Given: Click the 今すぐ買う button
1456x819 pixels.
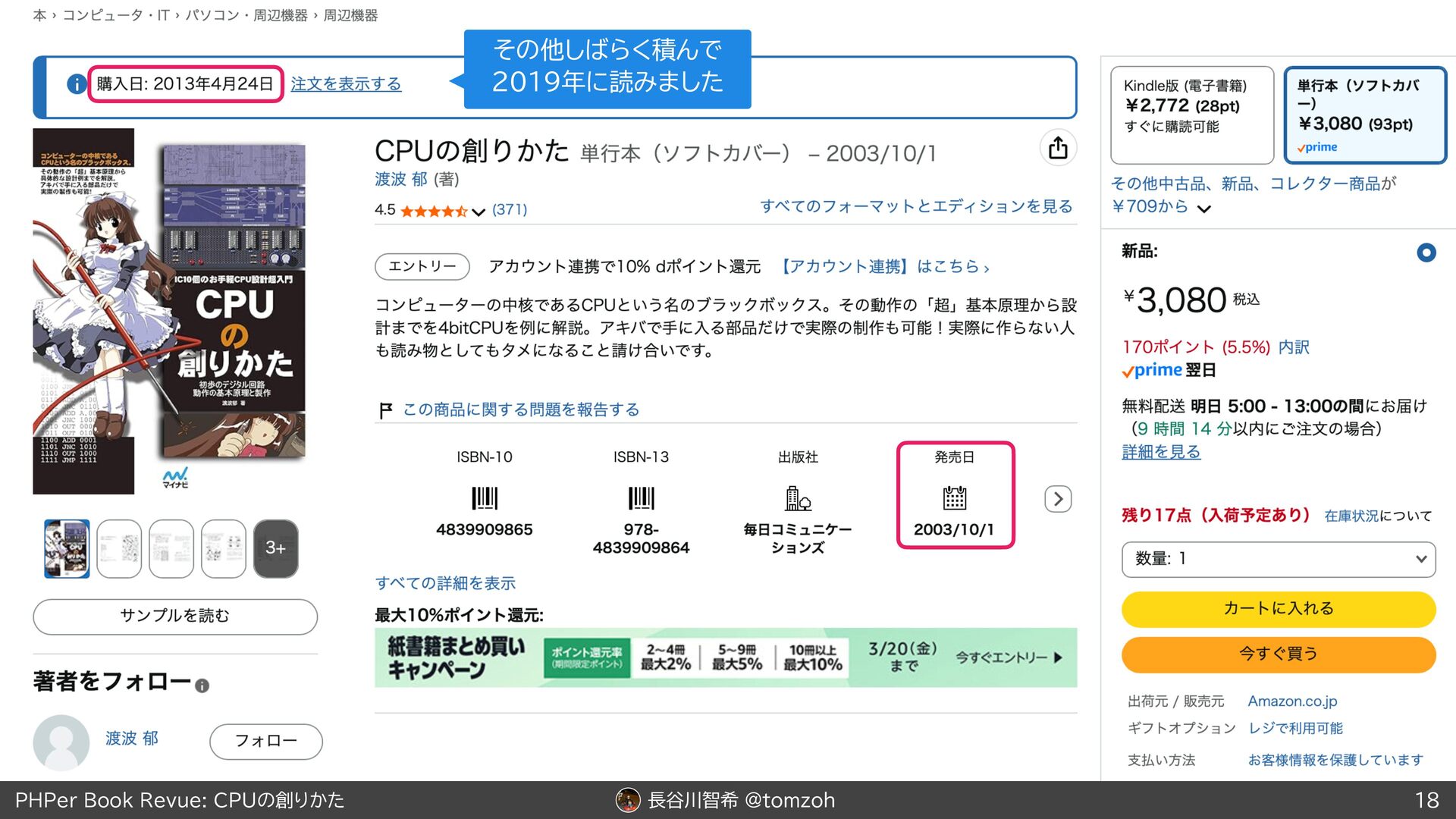Looking at the screenshot, I should tap(1278, 654).
